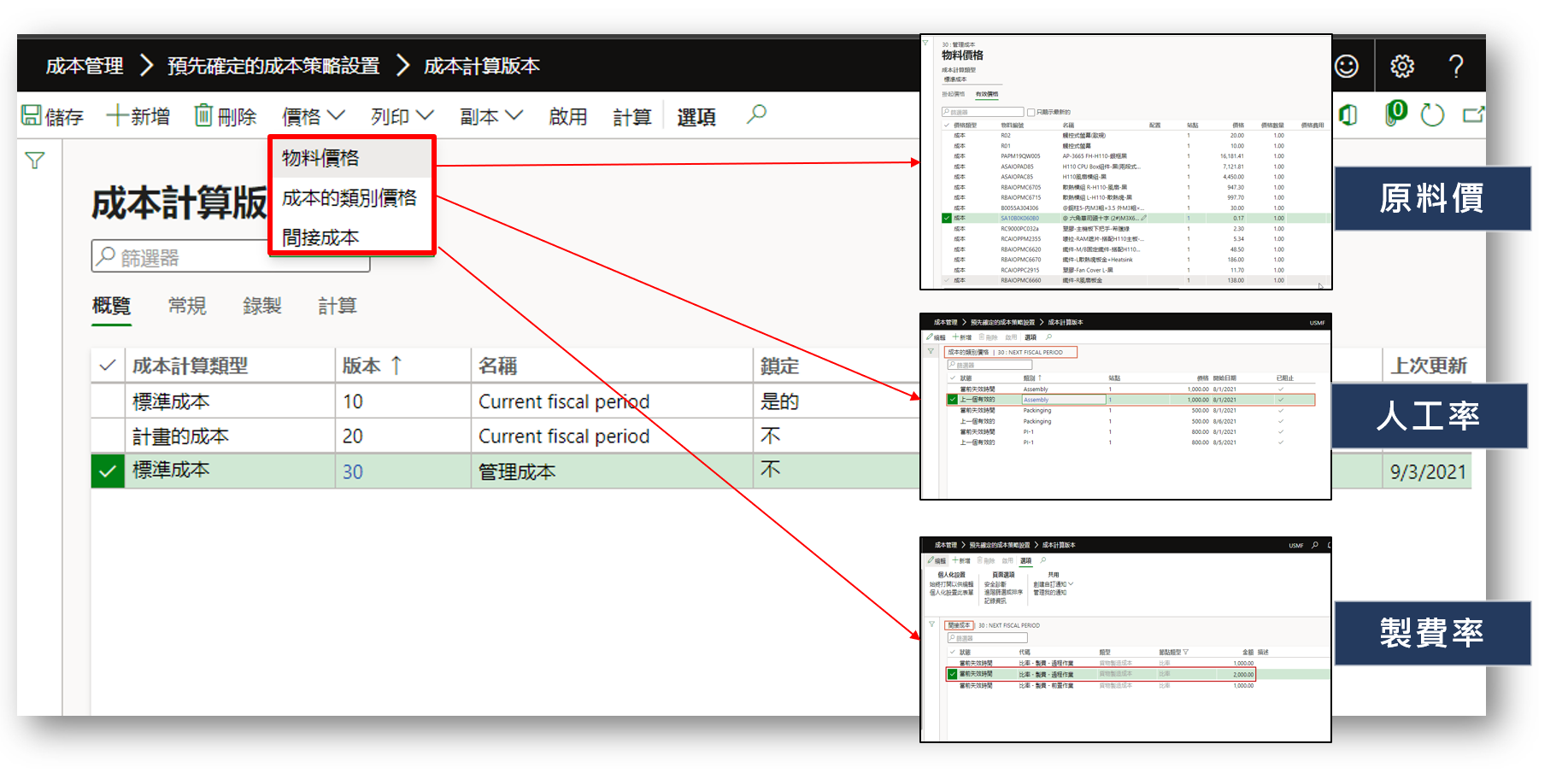This screenshot has width=1568, height=779.
Task: Open the feedback smiley icon
Action: (1348, 65)
